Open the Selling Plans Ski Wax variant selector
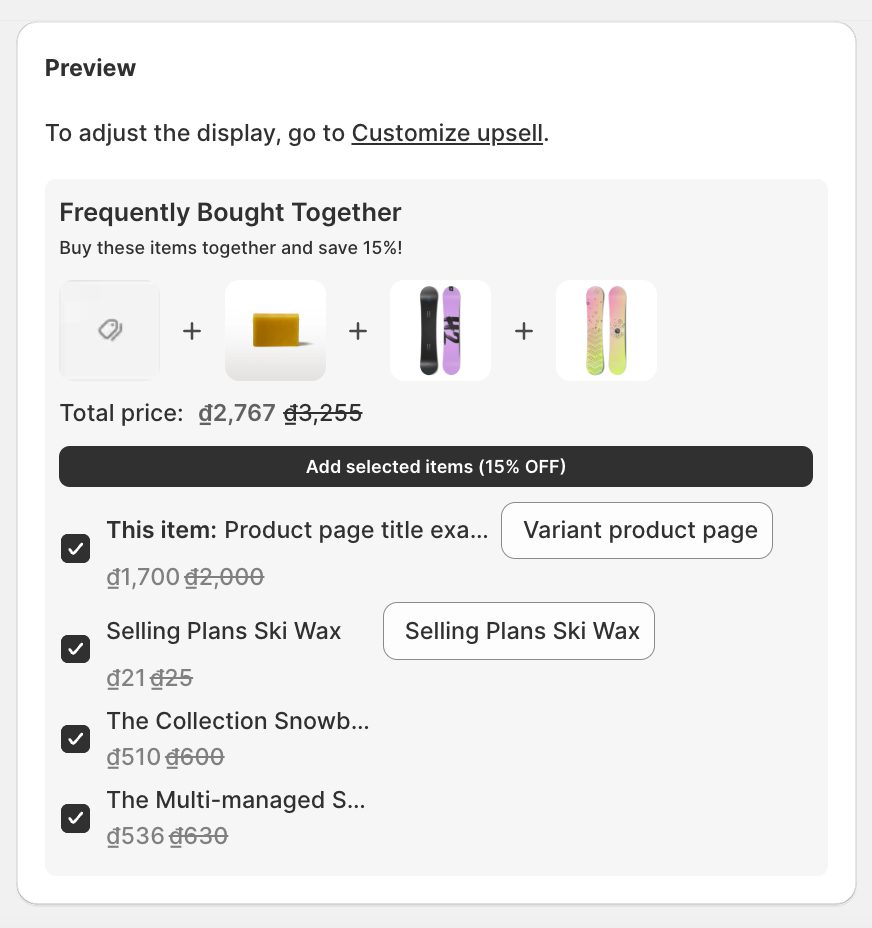872x928 pixels. click(x=518, y=631)
